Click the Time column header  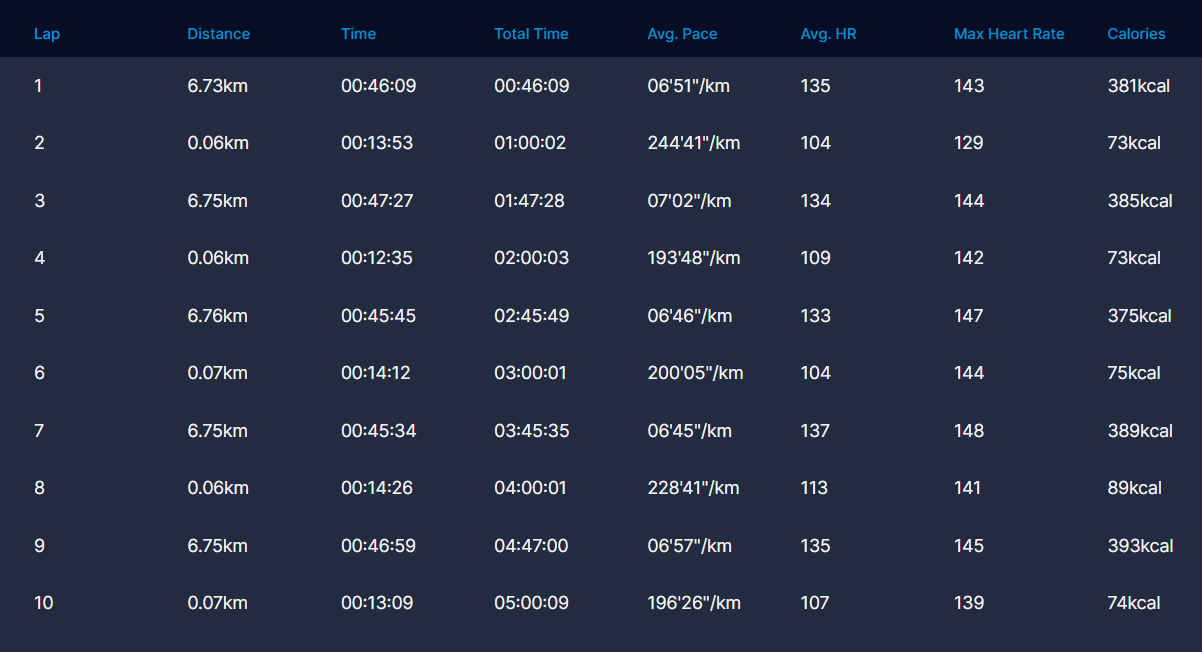click(x=358, y=34)
